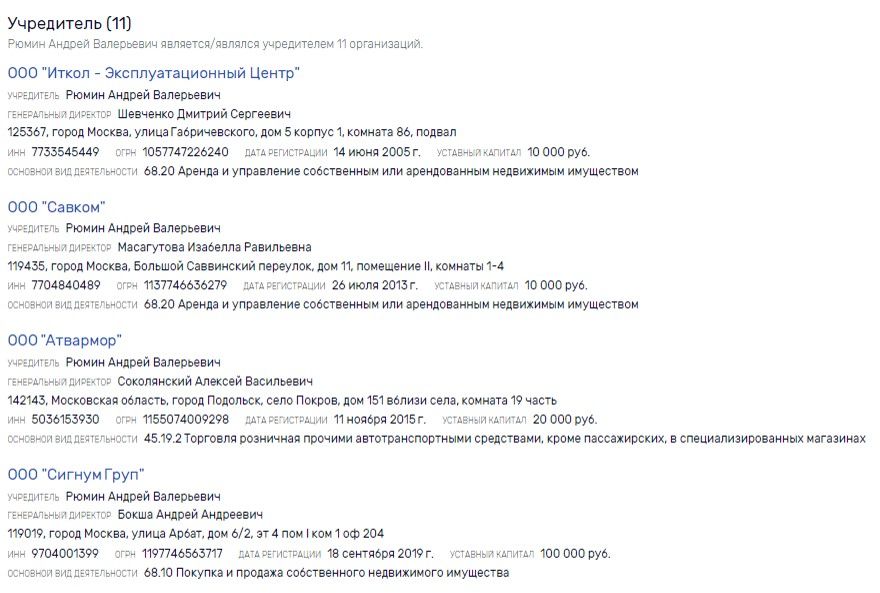
Task: Click the "Учредитель (11)" section heading
Action: coord(69,23)
